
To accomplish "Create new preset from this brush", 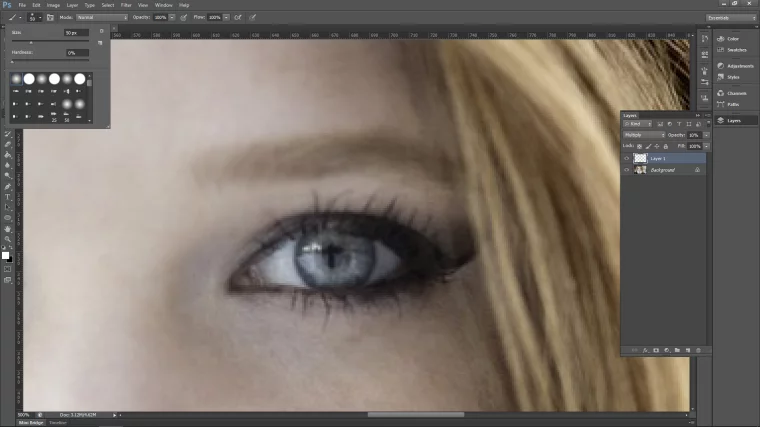I will coord(100,43).
